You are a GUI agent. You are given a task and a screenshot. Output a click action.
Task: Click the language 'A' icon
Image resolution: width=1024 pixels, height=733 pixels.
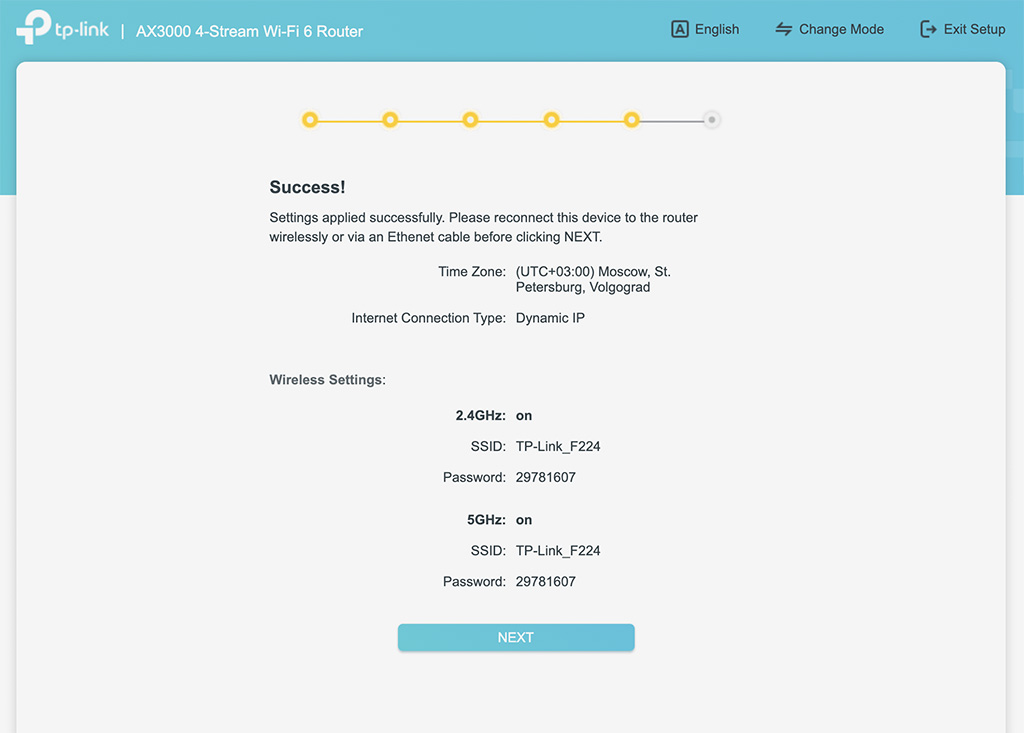click(x=680, y=29)
